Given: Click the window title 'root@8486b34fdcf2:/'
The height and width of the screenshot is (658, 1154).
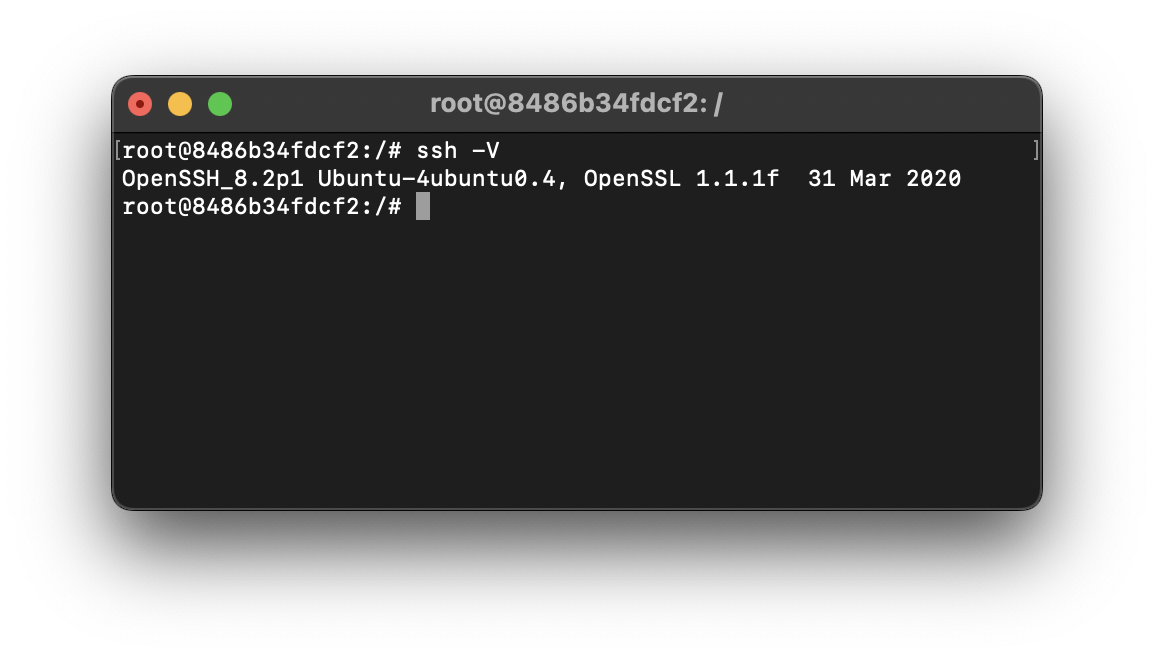Looking at the screenshot, I should [x=578, y=103].
